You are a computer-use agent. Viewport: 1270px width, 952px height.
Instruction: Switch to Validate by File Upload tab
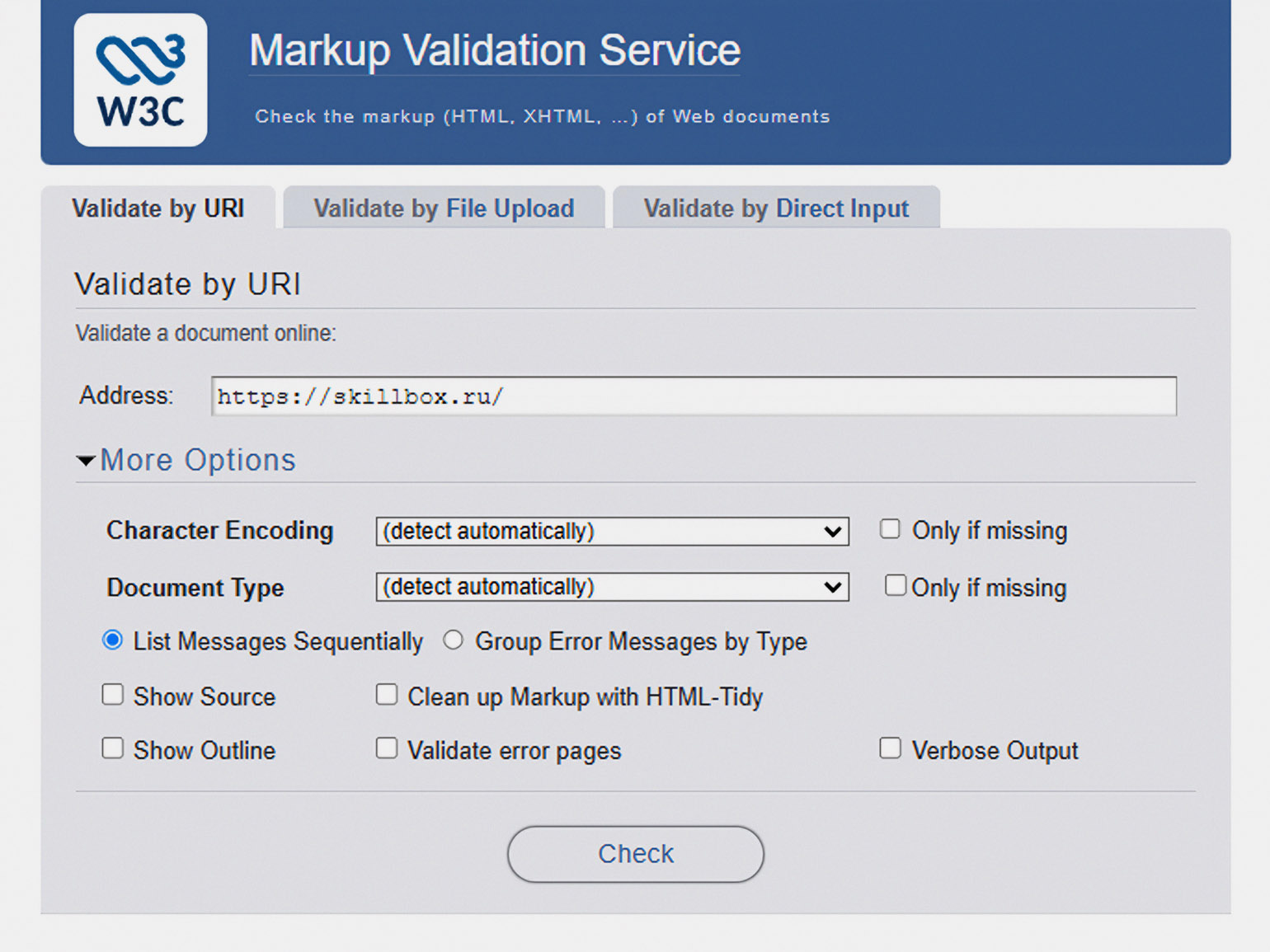[x=444, y=209]
